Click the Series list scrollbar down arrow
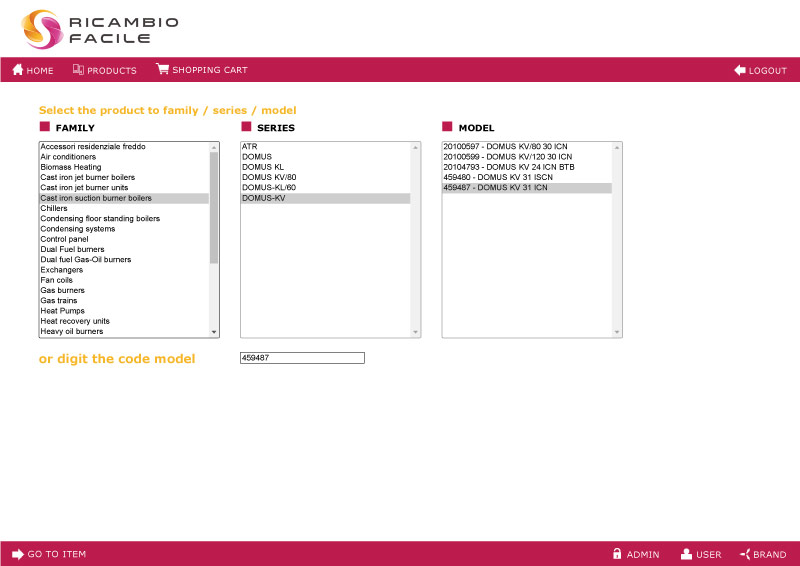Screen dimensions: 800x566 point(415,332)
